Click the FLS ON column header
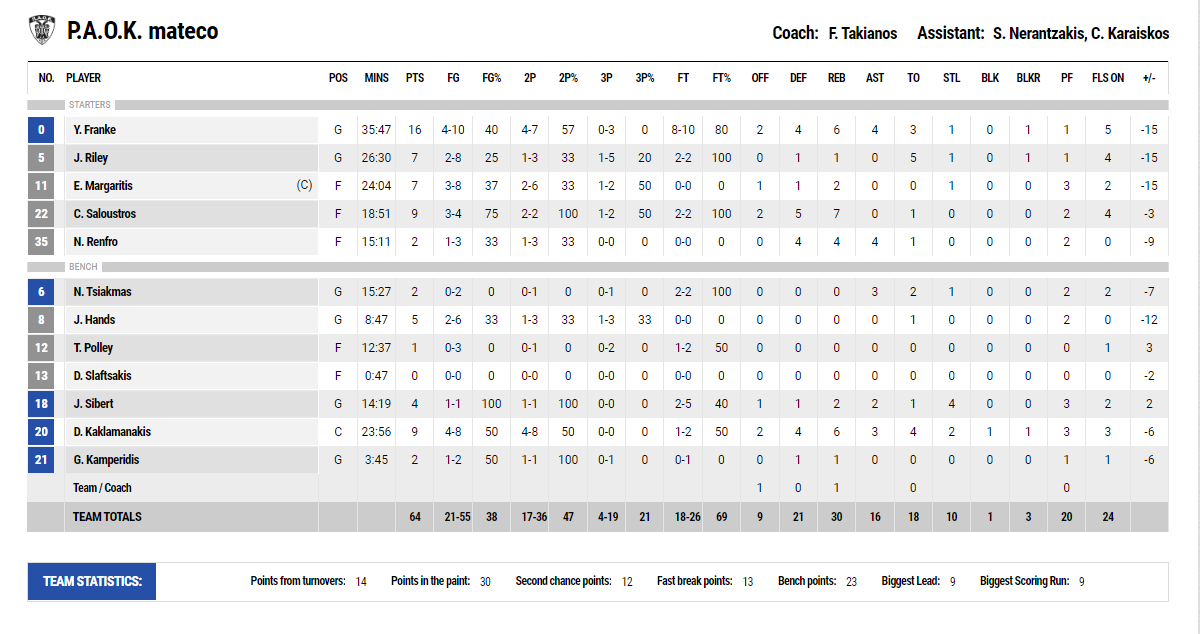 coord(1107,78)
